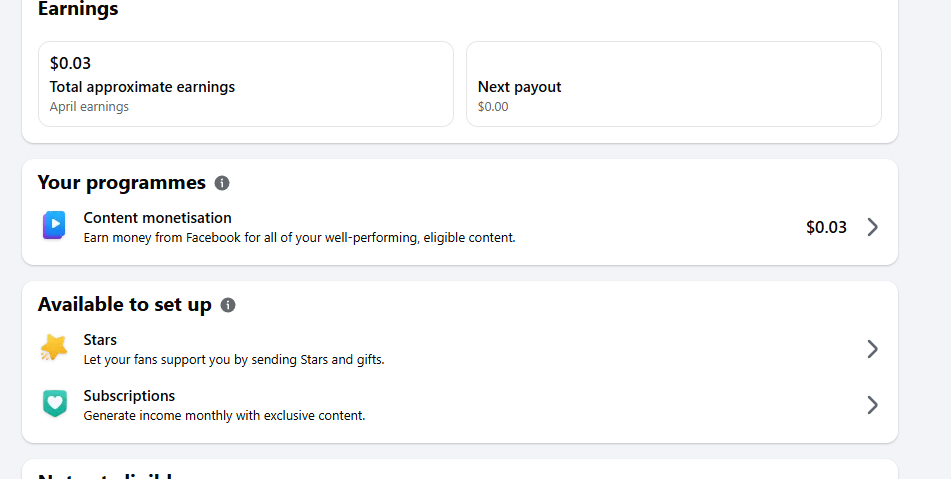951x479 pixels.
Task: Select the Next payout card
Action: click(673, 84)
